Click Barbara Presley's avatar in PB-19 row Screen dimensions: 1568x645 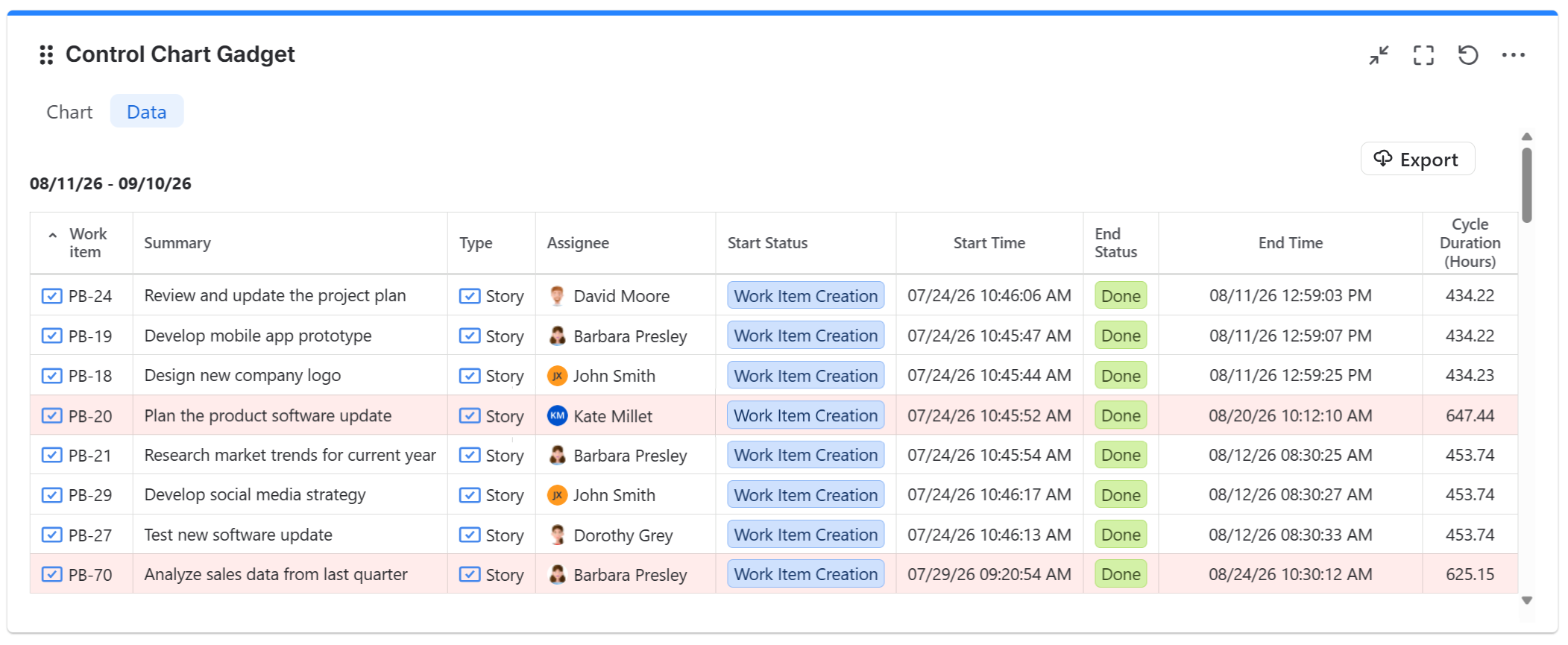[557, 336]
